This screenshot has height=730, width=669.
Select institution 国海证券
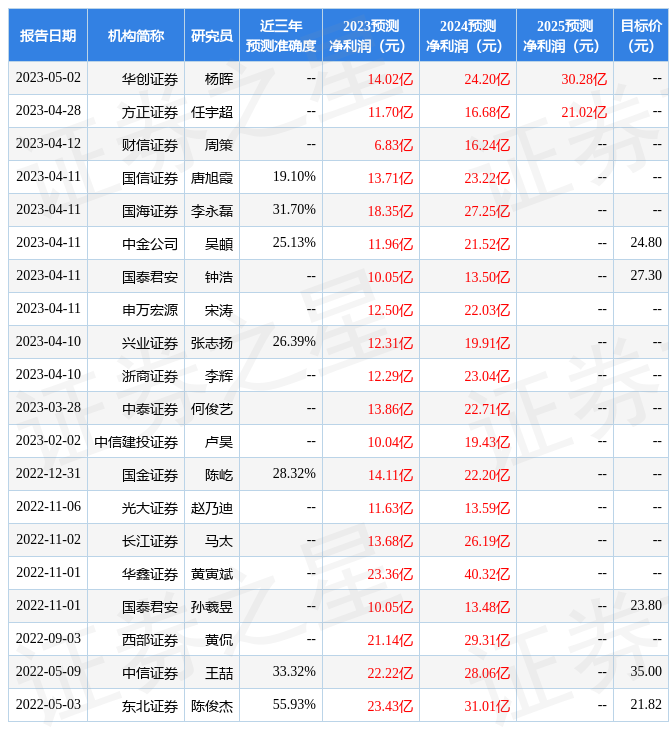tap(150, 211)
